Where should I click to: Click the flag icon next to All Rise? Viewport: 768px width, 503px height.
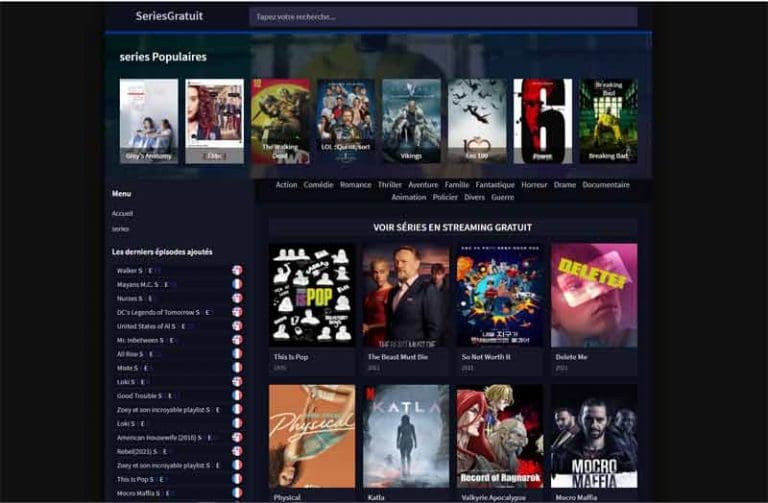click(237, 353)
